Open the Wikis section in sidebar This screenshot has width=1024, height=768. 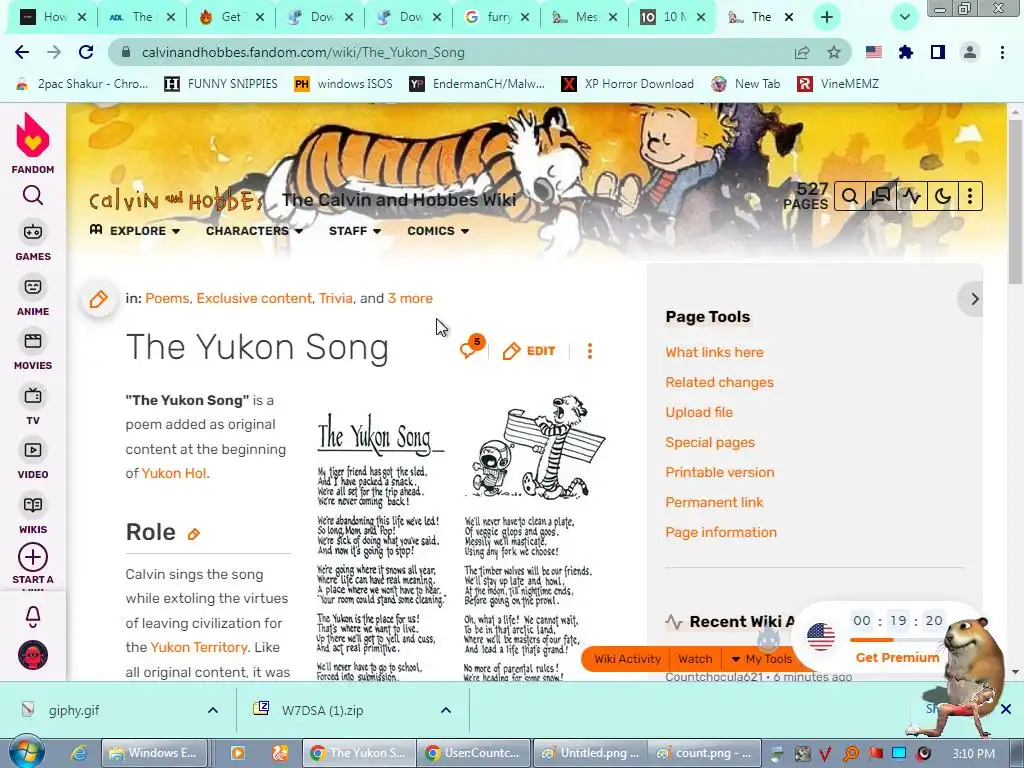(33, 515)
